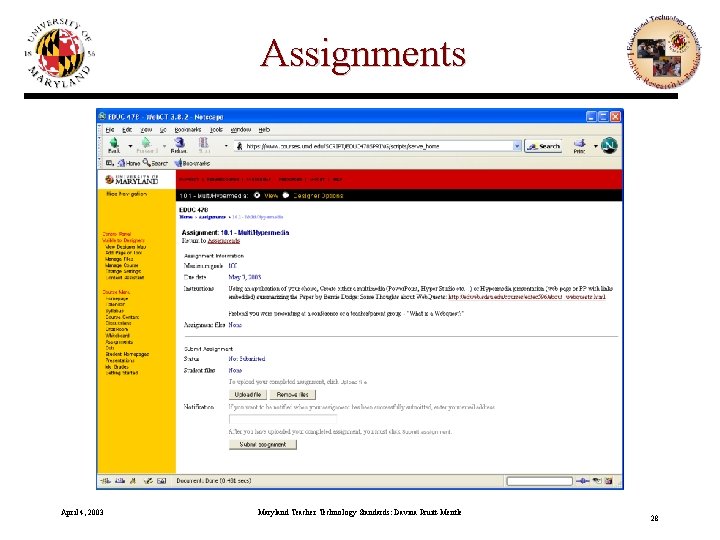This screenshot has height=540, width=720.
Task: Click the security lock icon in status bar
Action: [608, 481]
